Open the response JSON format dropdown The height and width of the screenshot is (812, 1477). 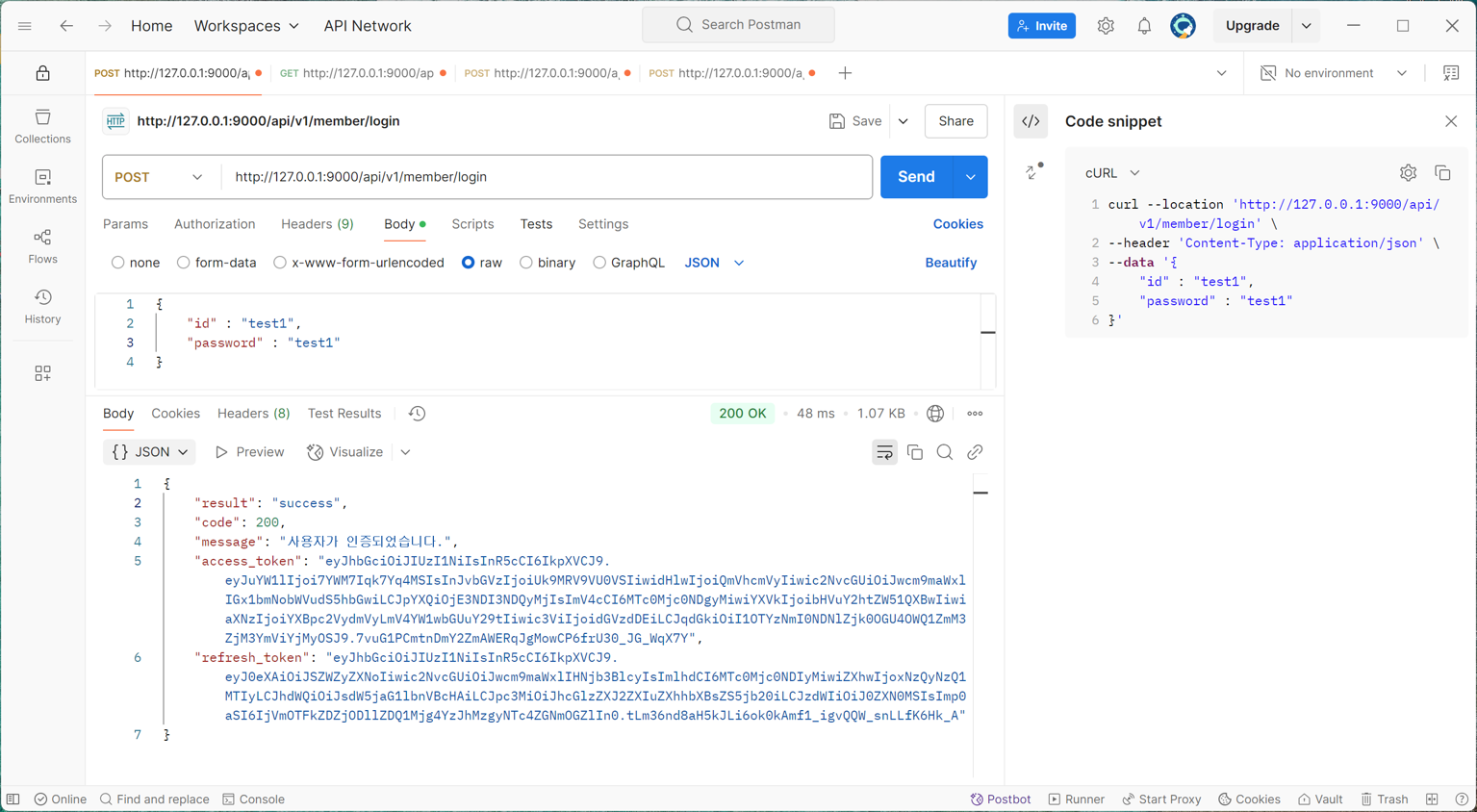pos(149,452)
